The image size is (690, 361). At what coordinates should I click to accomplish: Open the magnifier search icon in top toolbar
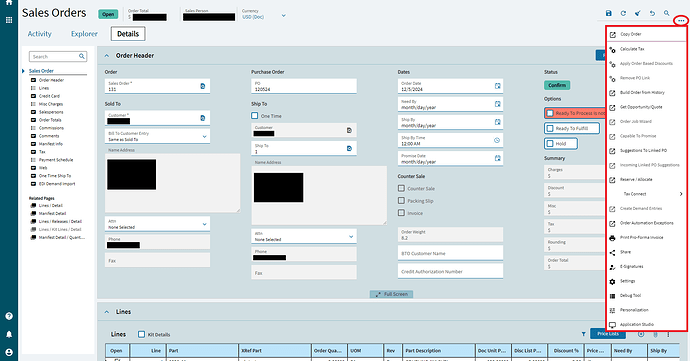pyautogui.click(x=667, y=13)
